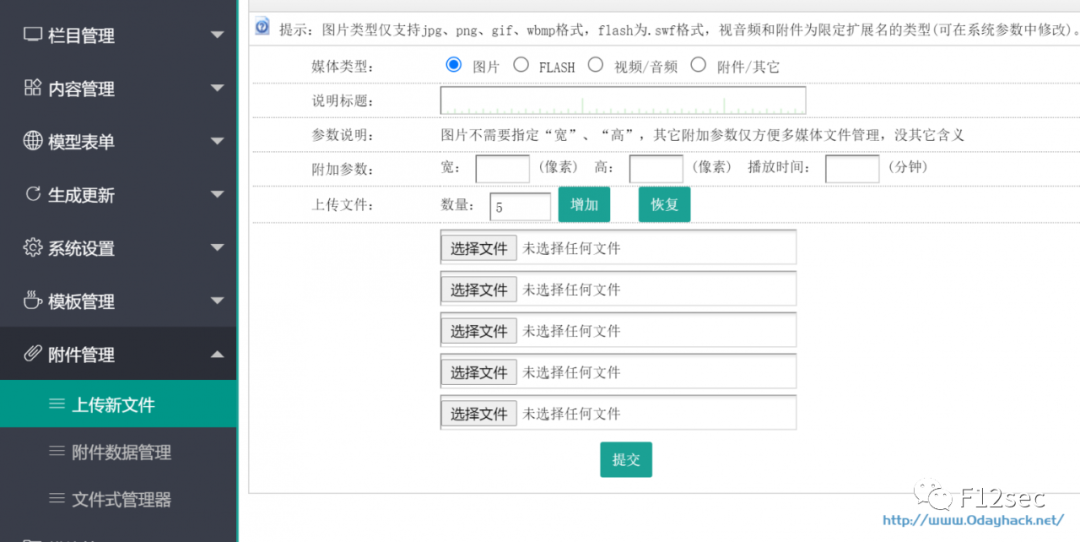The height and width of the screenshot is (542, 1080).
Task: Click the grid icon beside 内容管理
Action: pyautogui.click(x=32, y=87)
